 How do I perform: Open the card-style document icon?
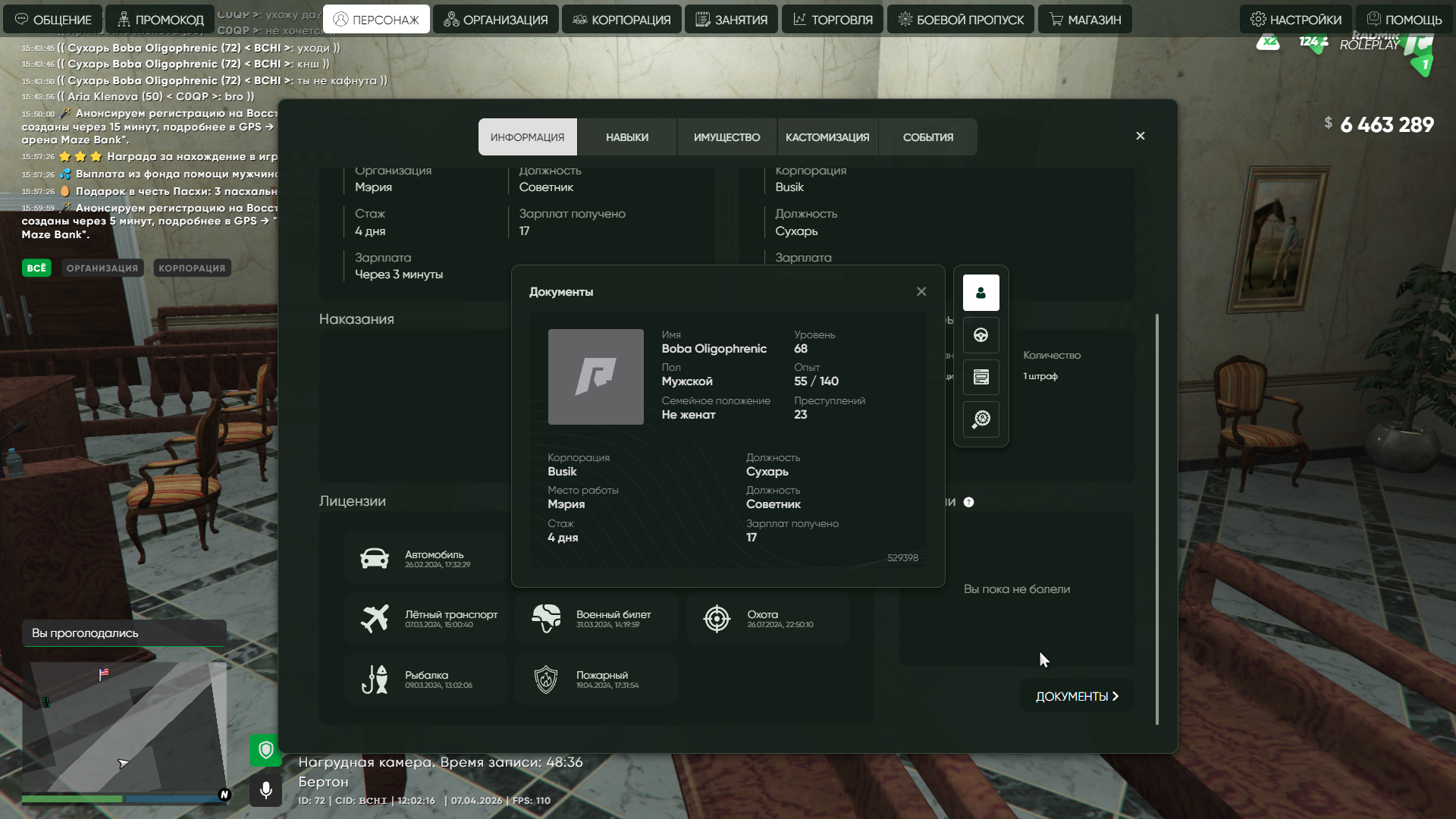pyautogui.click(x=981, y=377)
